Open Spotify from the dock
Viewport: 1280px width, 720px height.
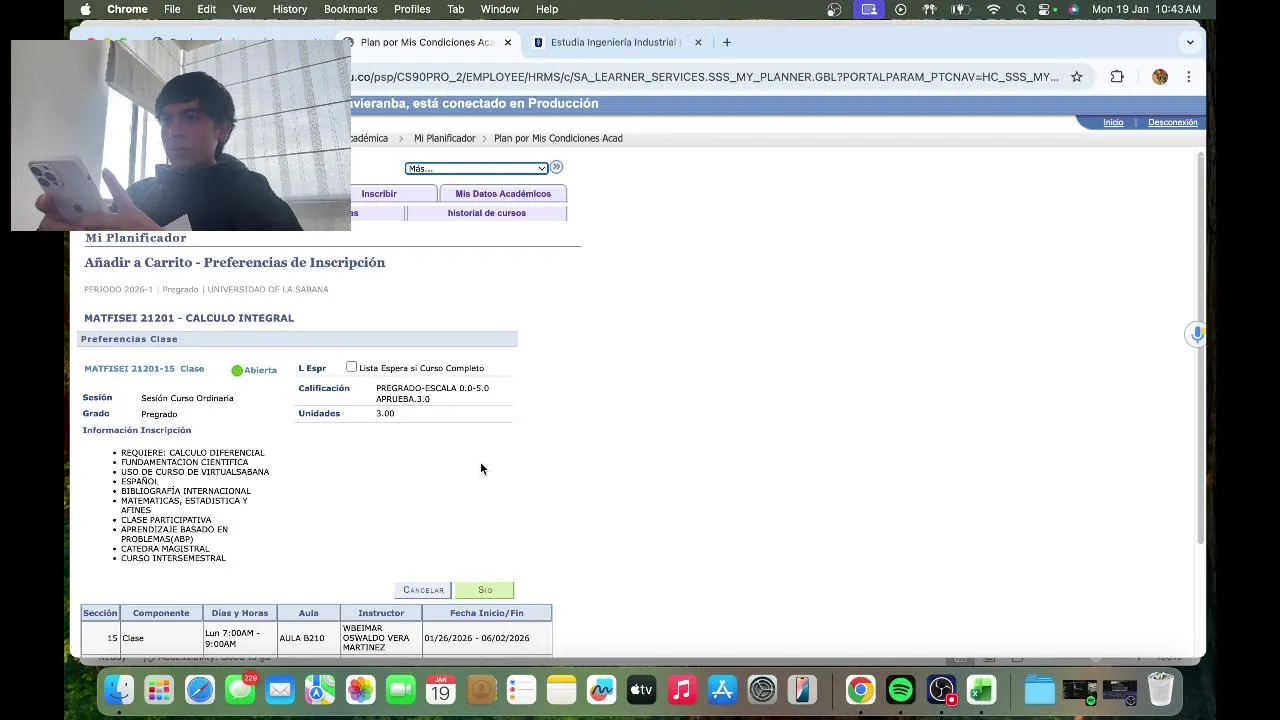(901, 690)
